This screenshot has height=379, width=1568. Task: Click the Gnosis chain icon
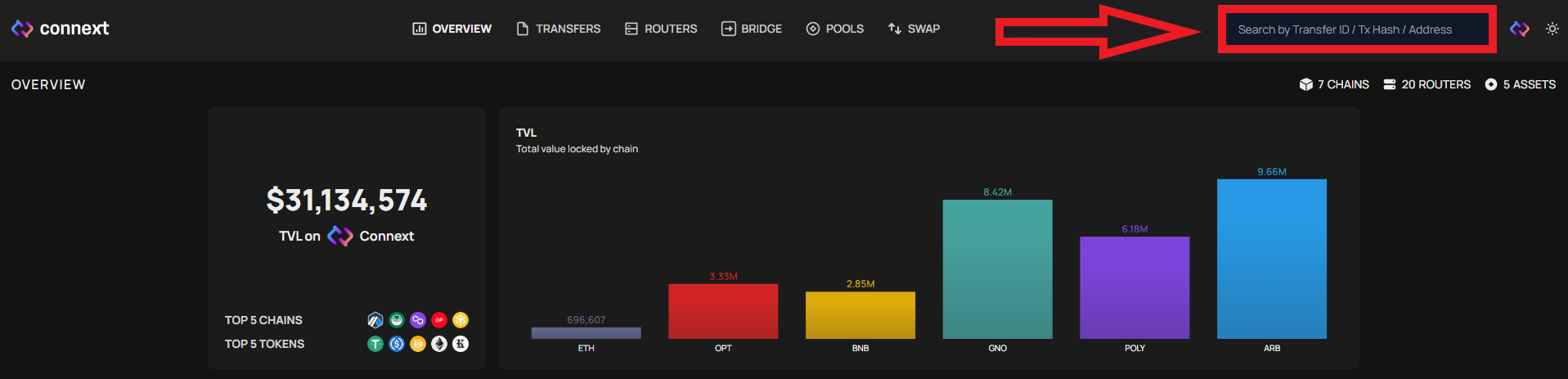(x=397, y=320)
